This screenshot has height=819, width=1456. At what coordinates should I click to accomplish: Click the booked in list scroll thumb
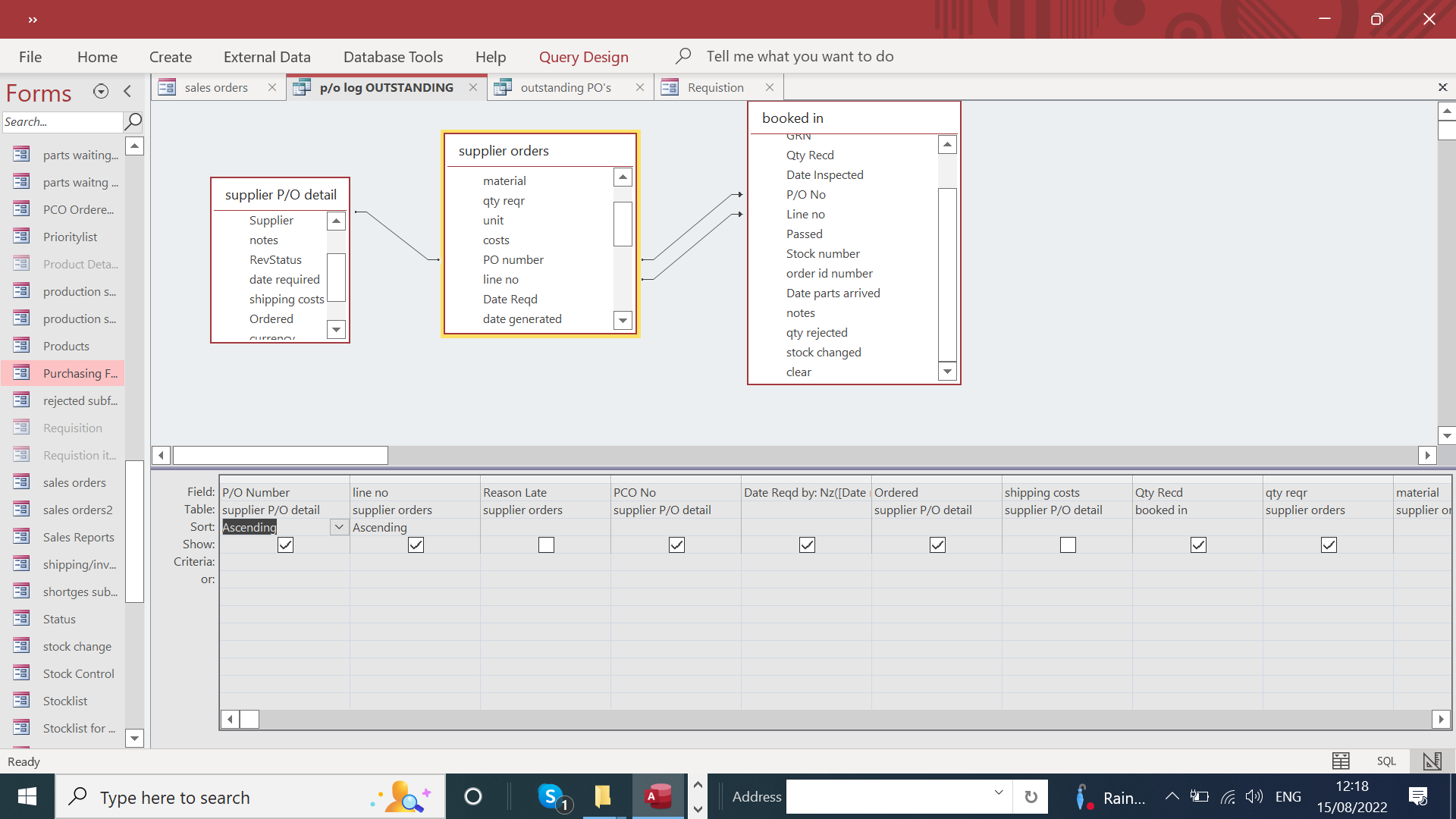point(947,274)
